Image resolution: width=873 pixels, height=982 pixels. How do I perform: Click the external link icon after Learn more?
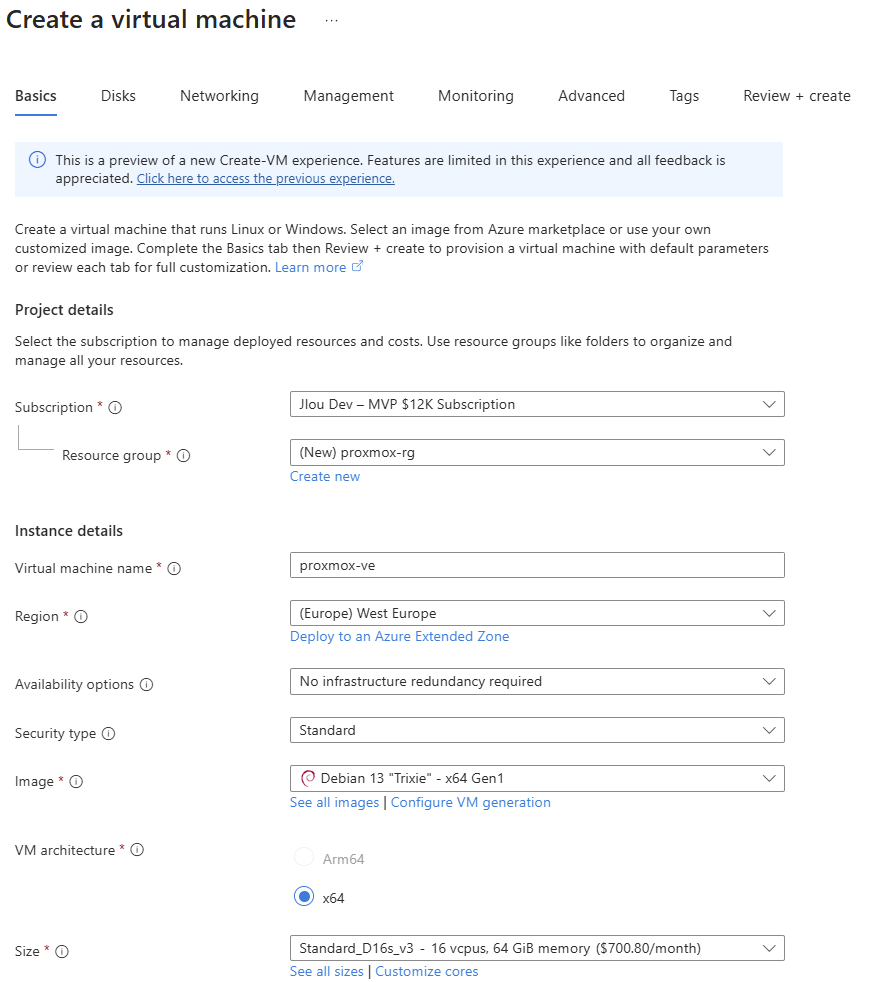tap(357, 266)
